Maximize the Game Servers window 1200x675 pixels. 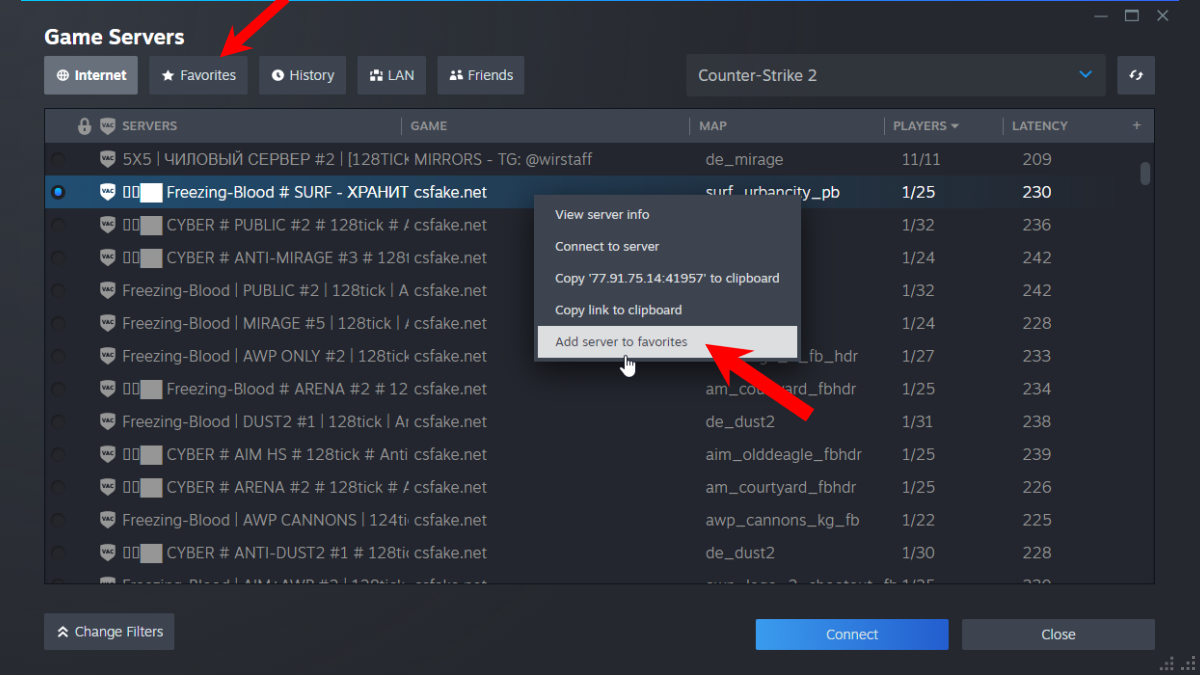(x=1132, y=16)
